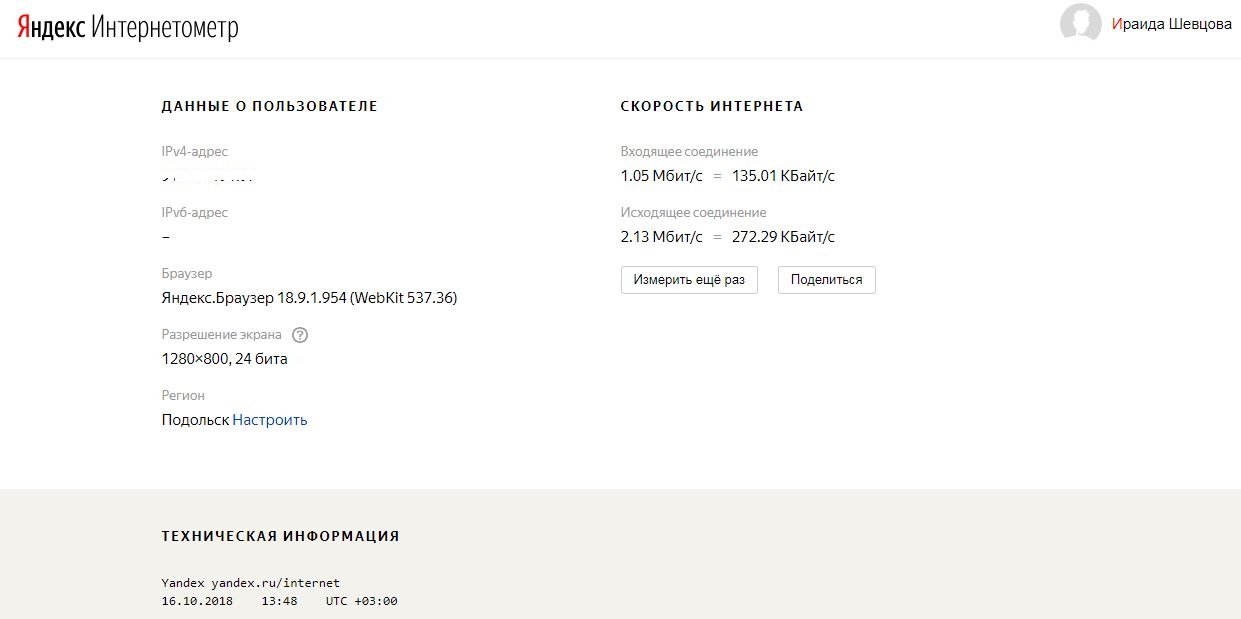Click the user profile avatar
Viewport: 1241px width, 619px height.
(1080, 24)
